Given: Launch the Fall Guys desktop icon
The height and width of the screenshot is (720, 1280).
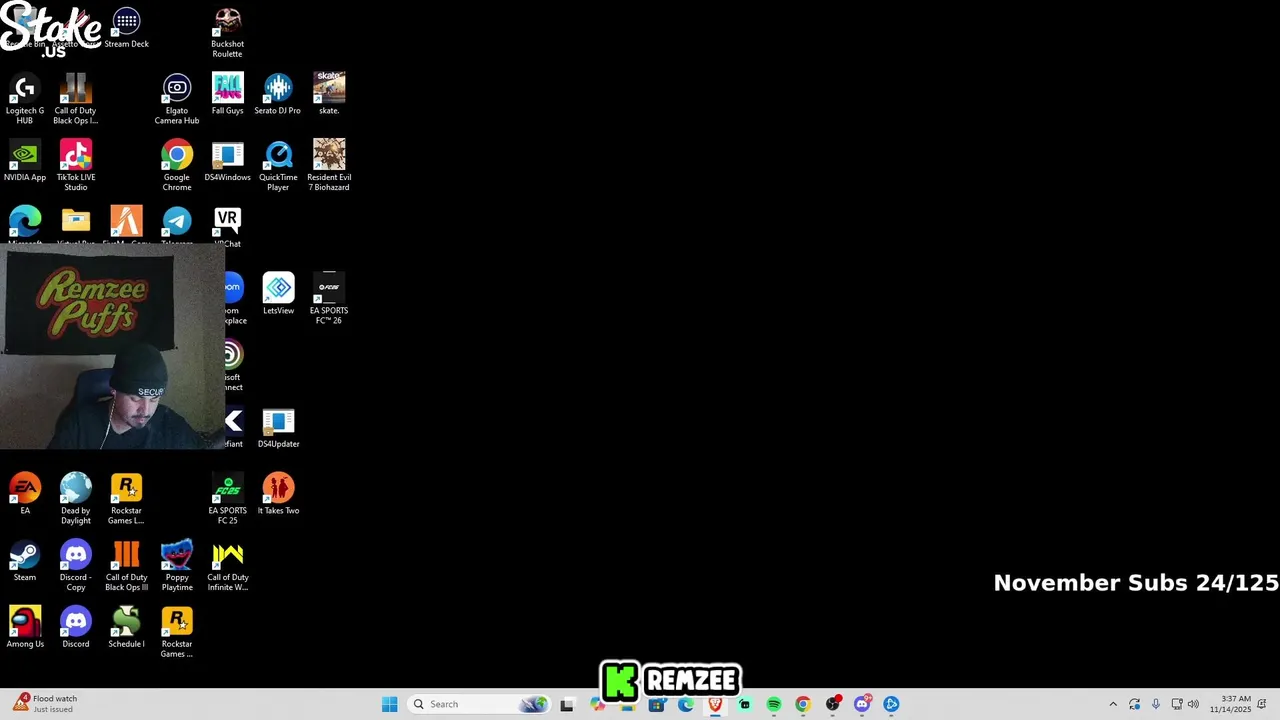Looking at the screenshot, I should 227,93.
